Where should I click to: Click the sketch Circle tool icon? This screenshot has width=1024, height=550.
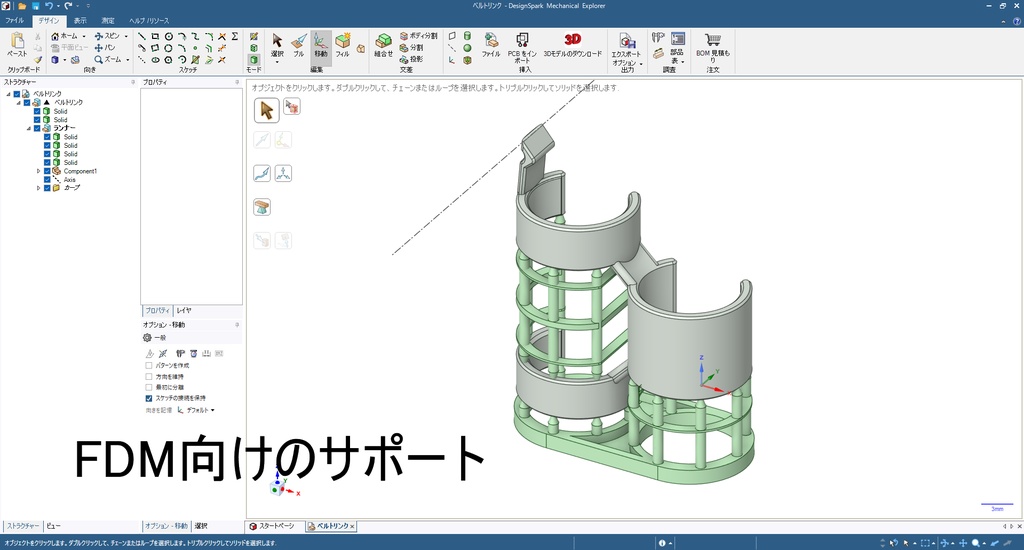168,37
